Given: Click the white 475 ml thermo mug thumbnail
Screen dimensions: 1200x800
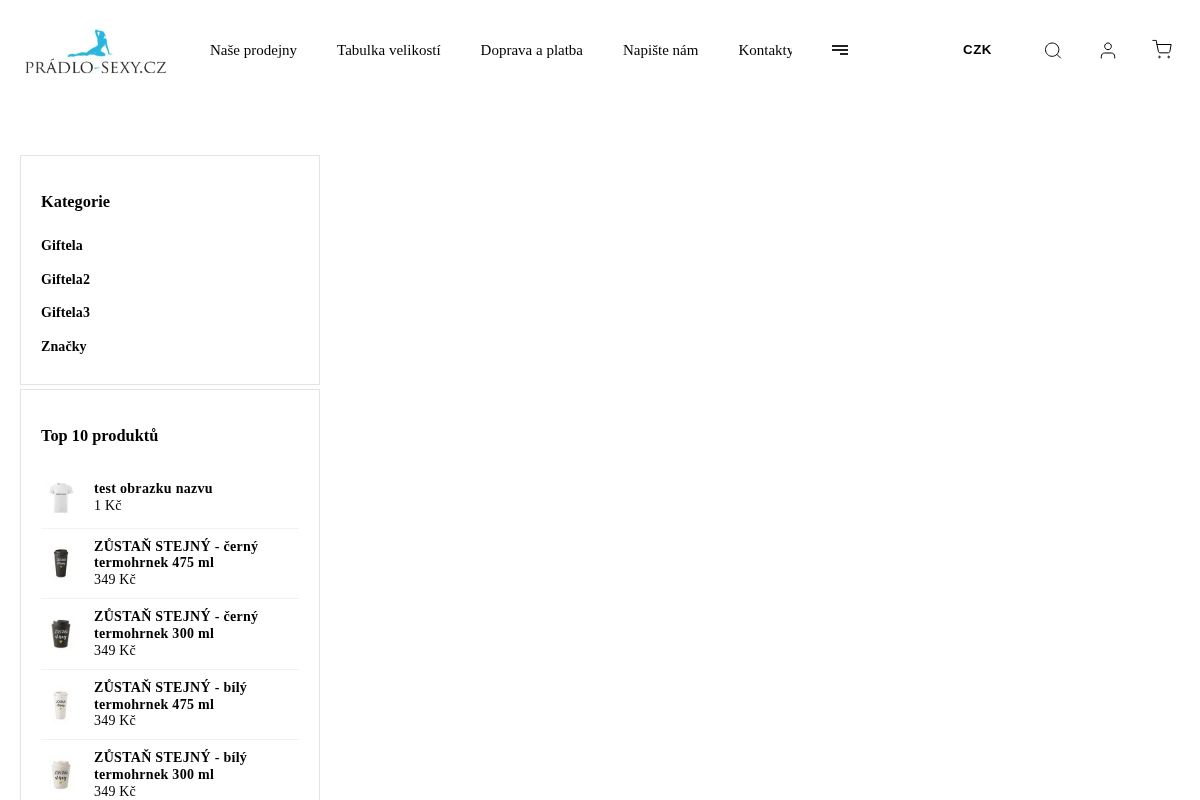Looking at the screenshot, I should (x=61, y=704).
